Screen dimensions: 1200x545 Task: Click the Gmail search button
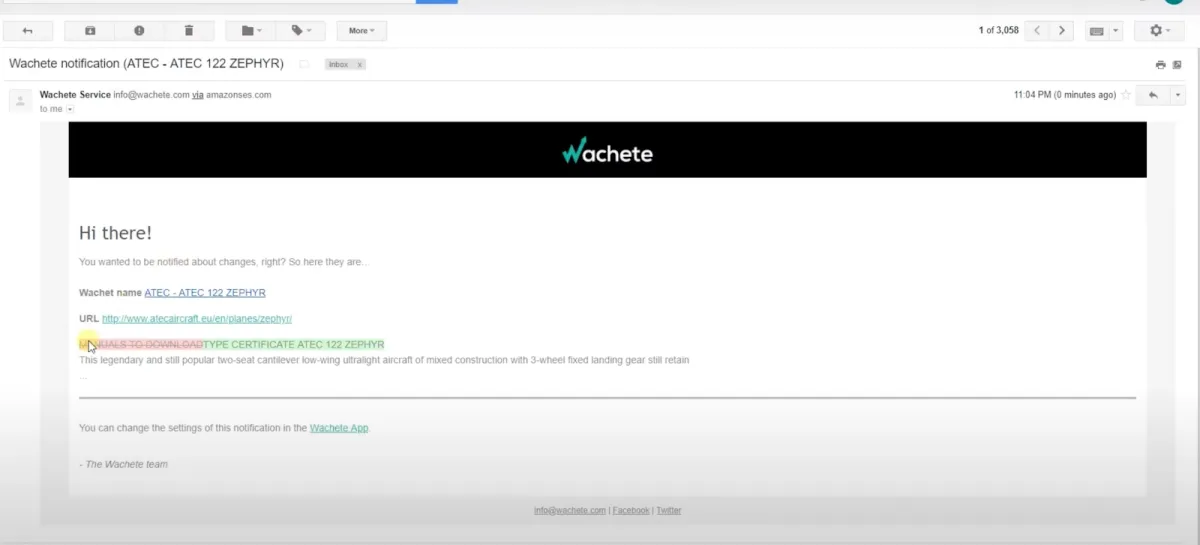(x=436, y=1)
